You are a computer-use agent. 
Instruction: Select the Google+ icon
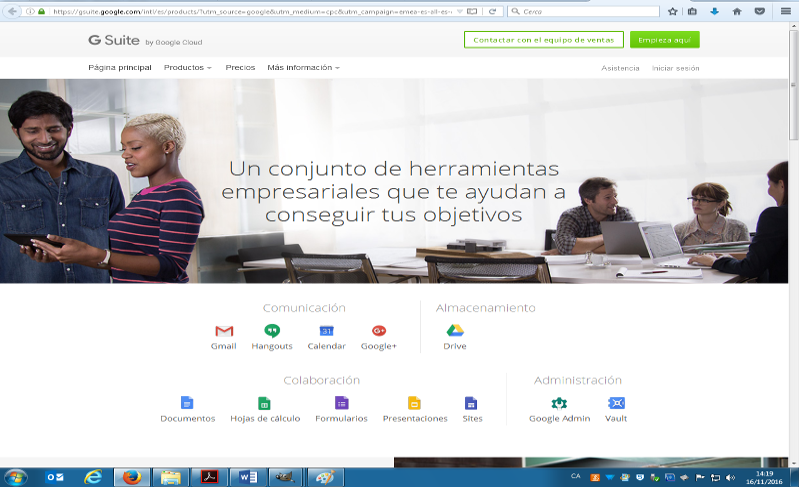379,331
